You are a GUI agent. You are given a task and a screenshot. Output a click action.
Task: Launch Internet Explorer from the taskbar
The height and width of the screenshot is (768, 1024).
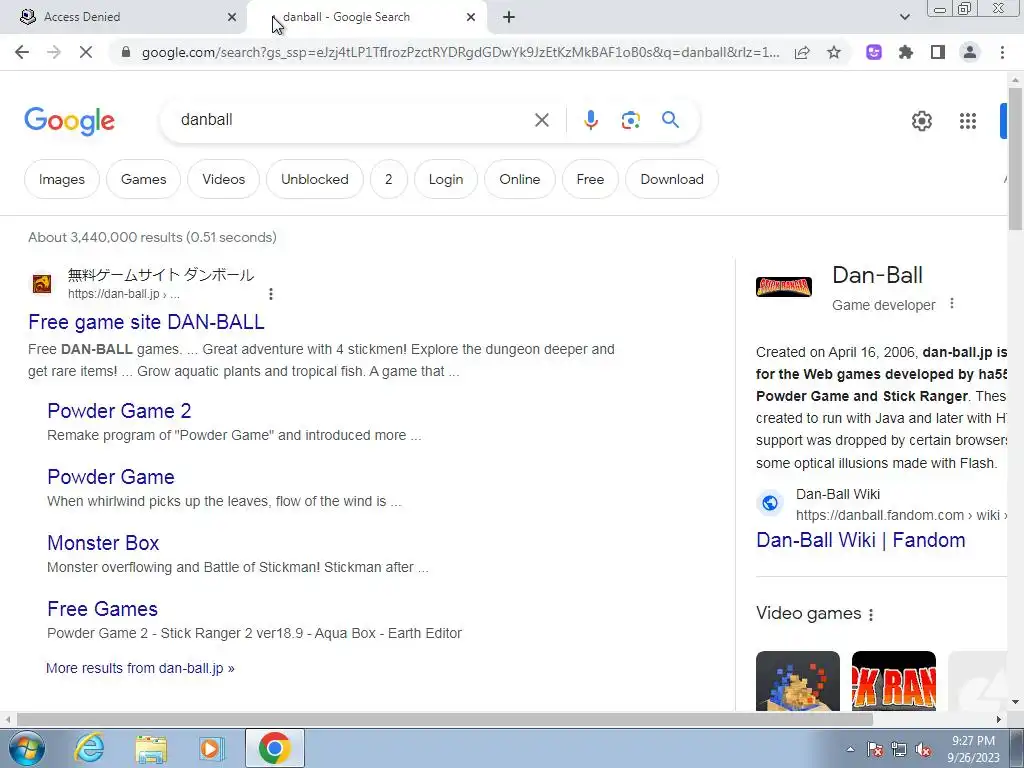(89, 749)
